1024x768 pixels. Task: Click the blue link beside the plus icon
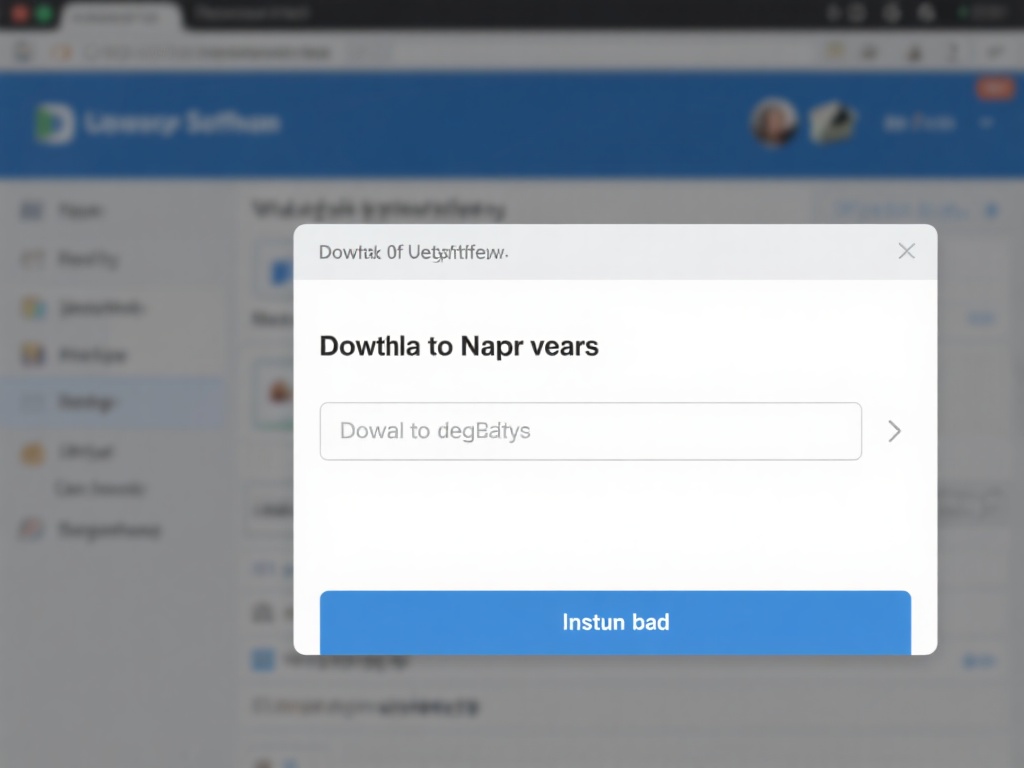(900, 210)
